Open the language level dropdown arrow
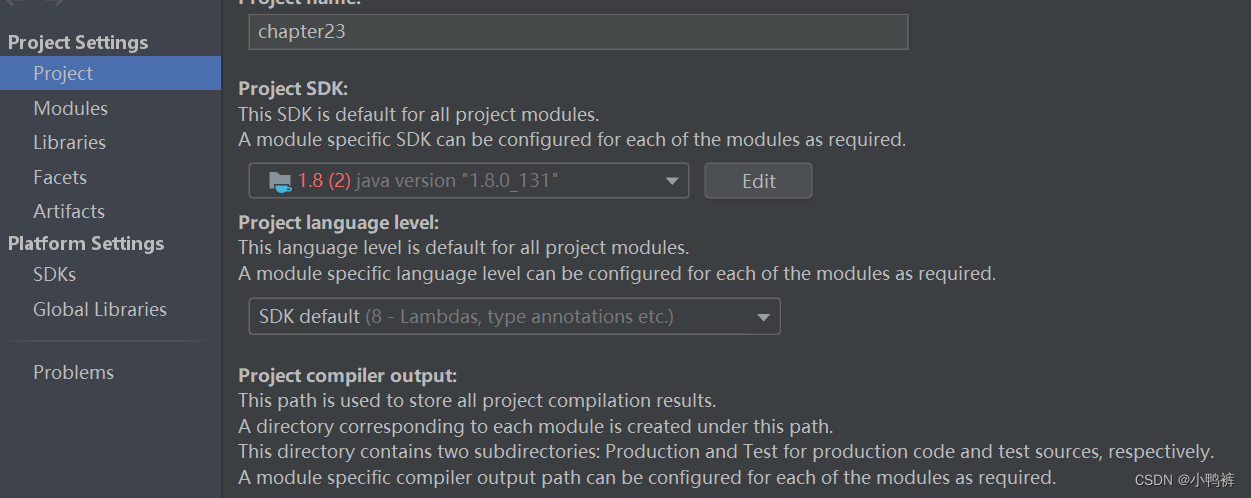Image resolution: width=1251 pixels, height=498 pixels. (763, 317)
